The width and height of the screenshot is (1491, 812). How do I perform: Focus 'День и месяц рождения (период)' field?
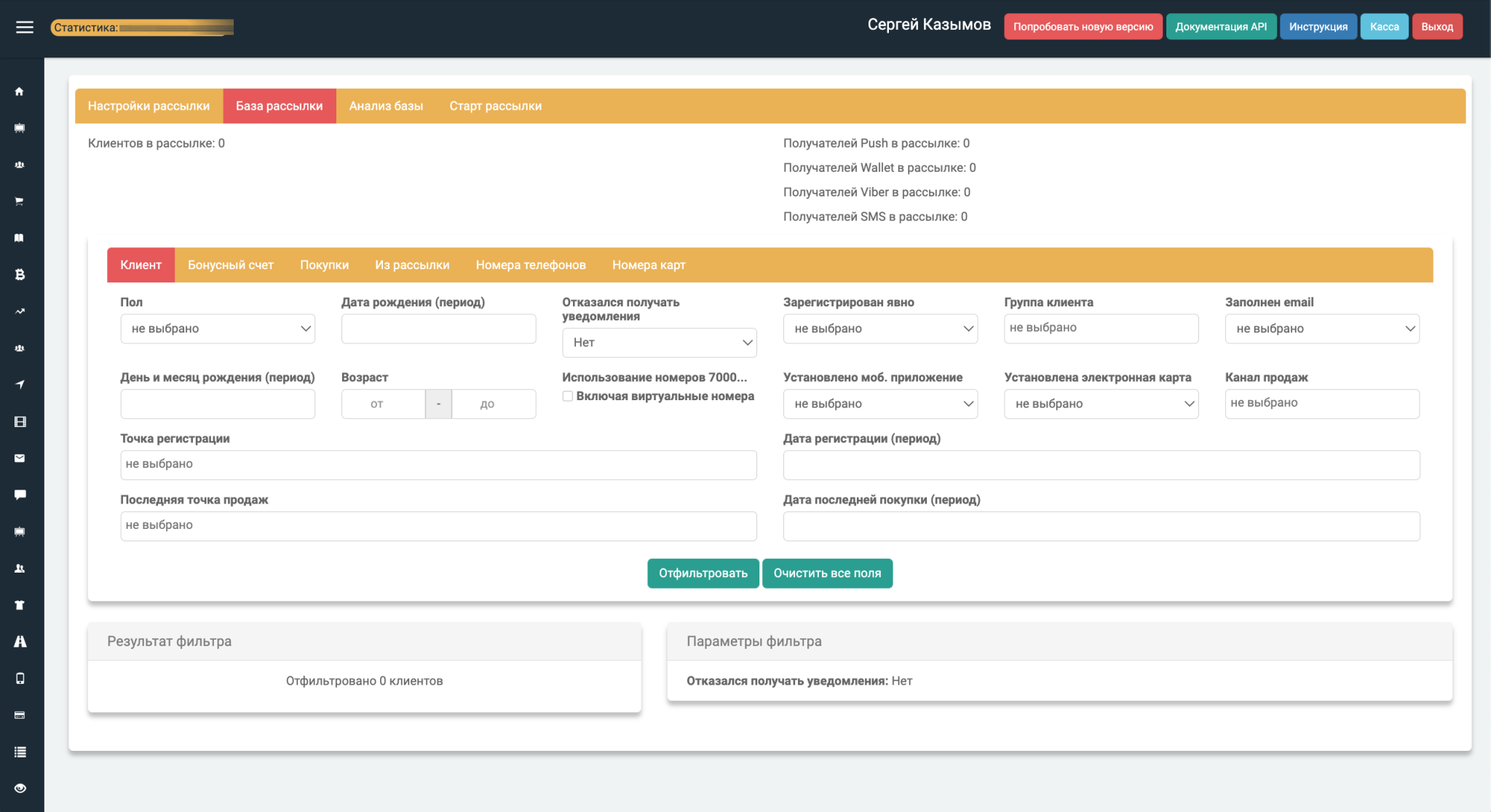218,404
